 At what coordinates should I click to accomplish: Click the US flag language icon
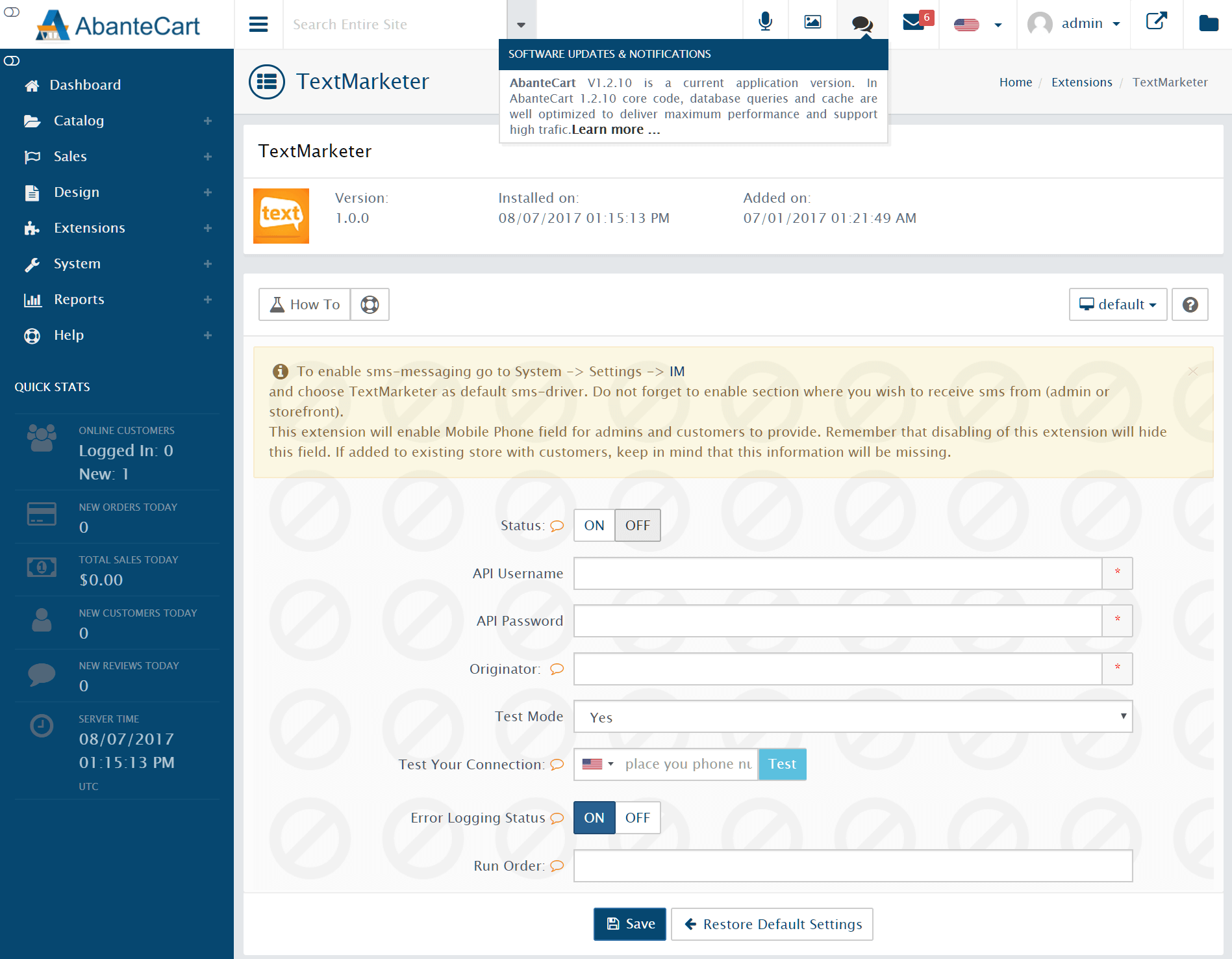click(x=966, y=25)
